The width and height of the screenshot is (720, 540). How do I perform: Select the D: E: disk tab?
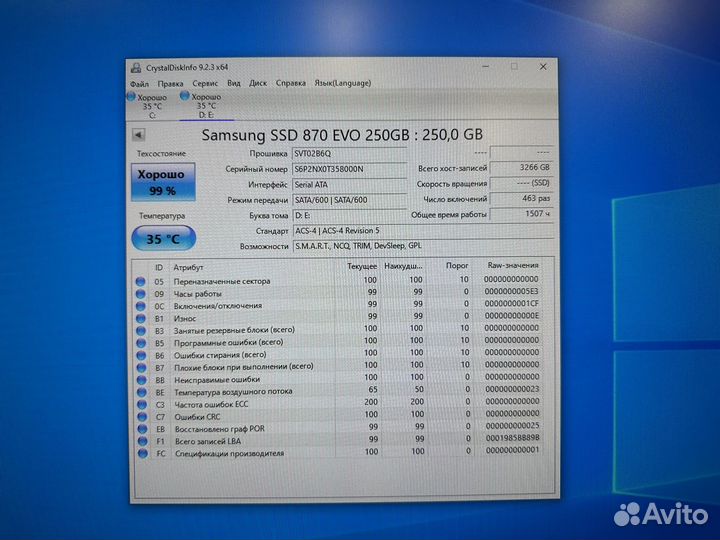[x=206, y=106]
